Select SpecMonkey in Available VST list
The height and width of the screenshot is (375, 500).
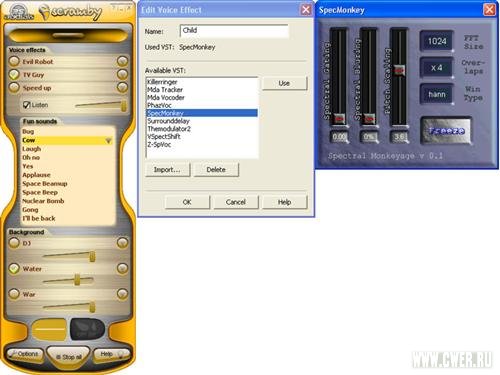pos(202,113)
